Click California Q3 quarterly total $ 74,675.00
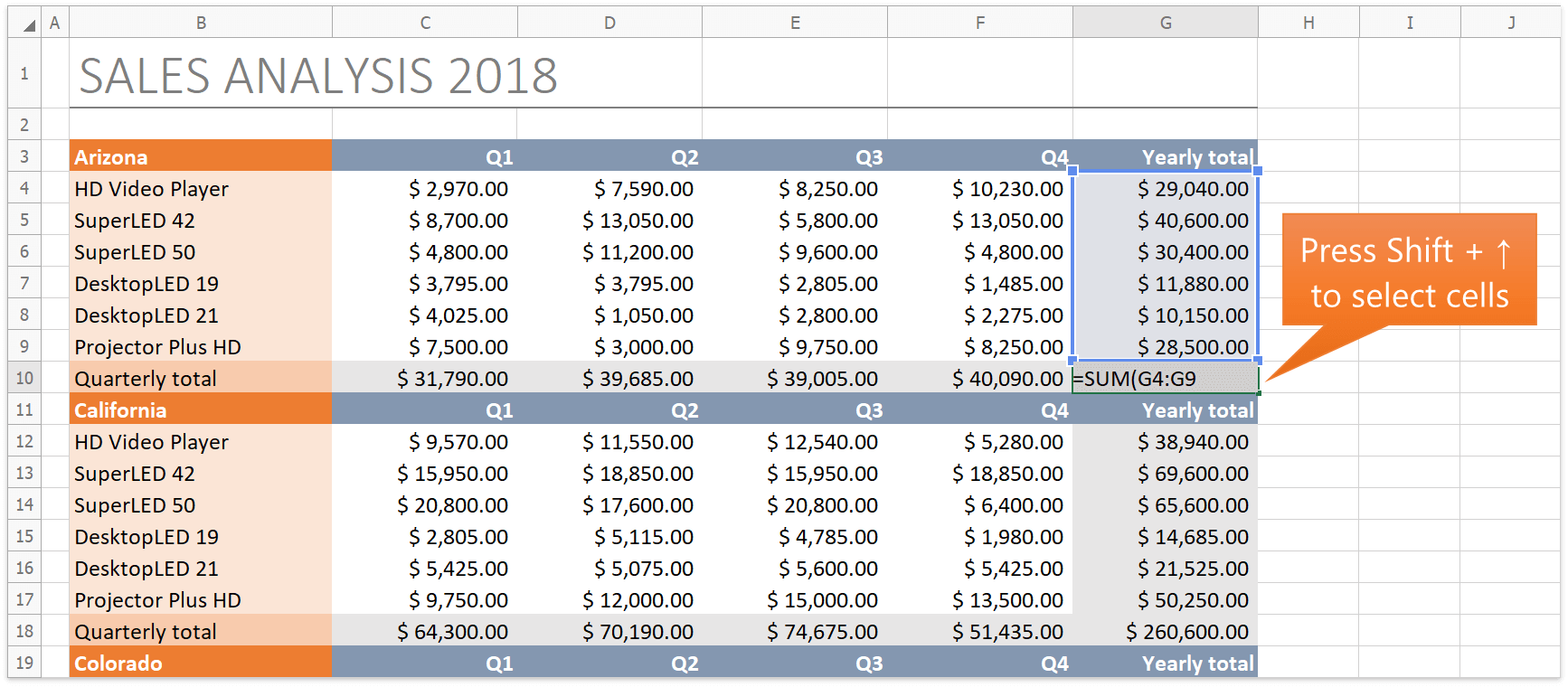Image resolution: width=1568 pixels, height=687 pixels. click(794, 632)
